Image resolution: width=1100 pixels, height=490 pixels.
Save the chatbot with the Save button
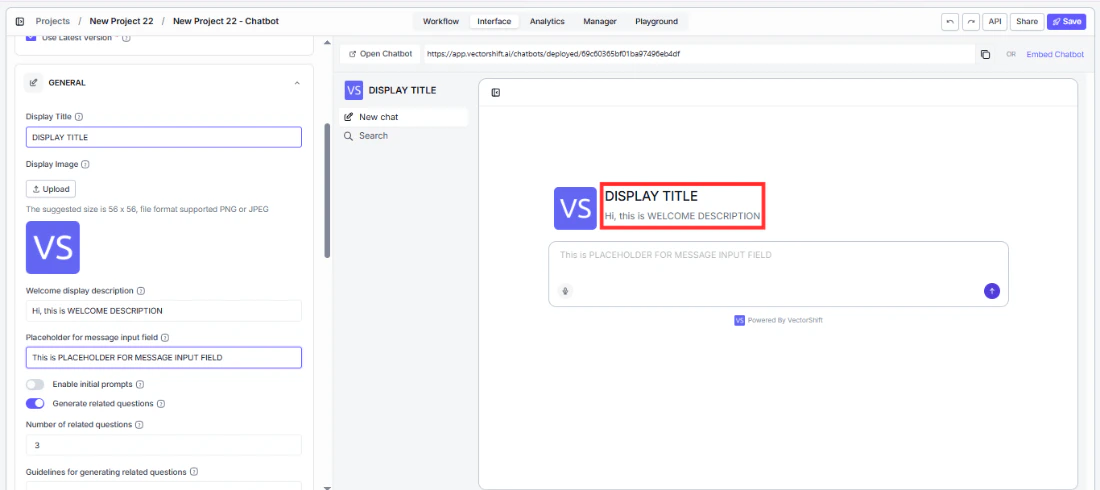point(1066,22)
